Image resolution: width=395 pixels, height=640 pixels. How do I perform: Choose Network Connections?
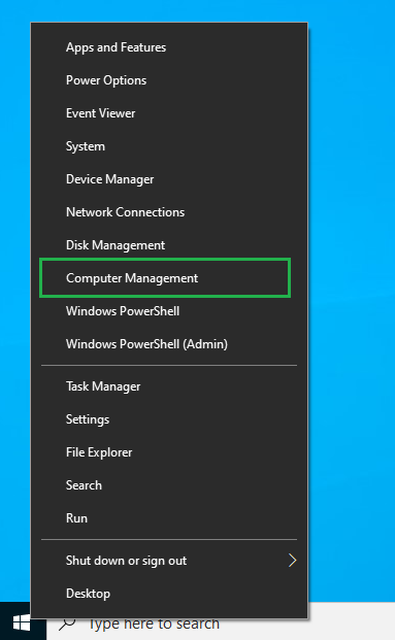[169, 212]
